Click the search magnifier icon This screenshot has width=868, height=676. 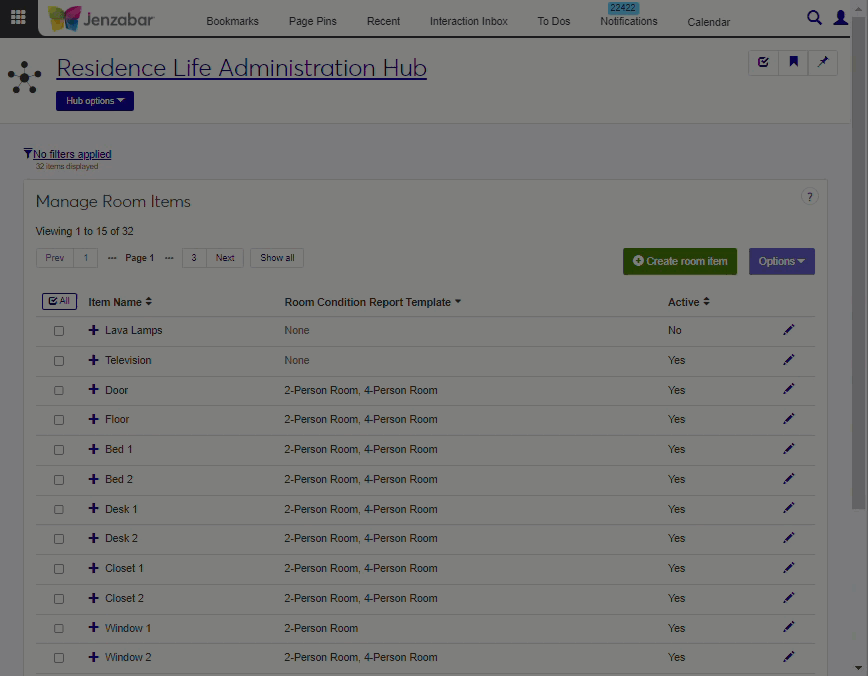pyautogui.click(x=815, y=18)
